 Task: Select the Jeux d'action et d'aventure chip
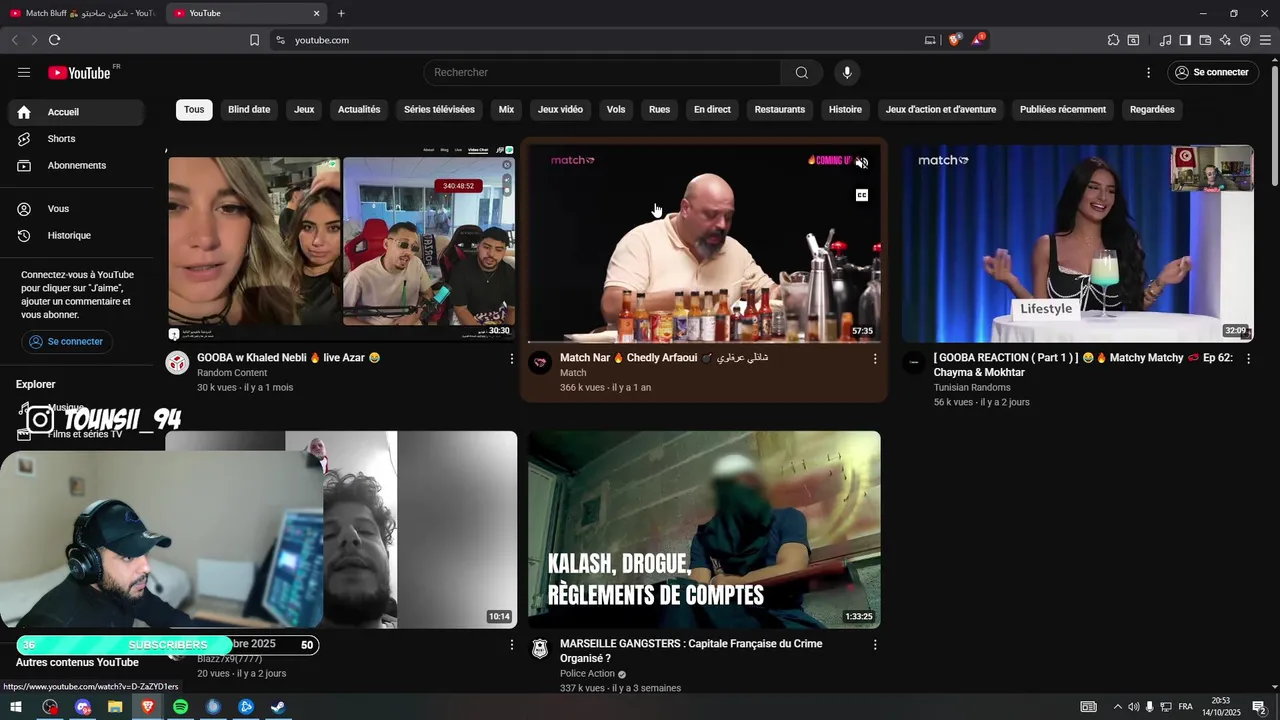941,109
